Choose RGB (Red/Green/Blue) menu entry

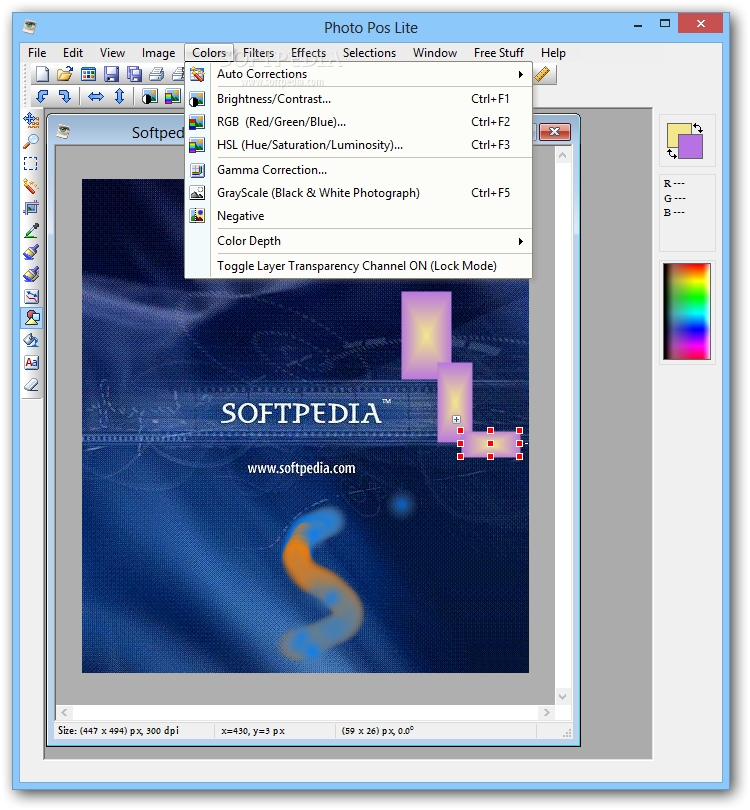[358, 122]
